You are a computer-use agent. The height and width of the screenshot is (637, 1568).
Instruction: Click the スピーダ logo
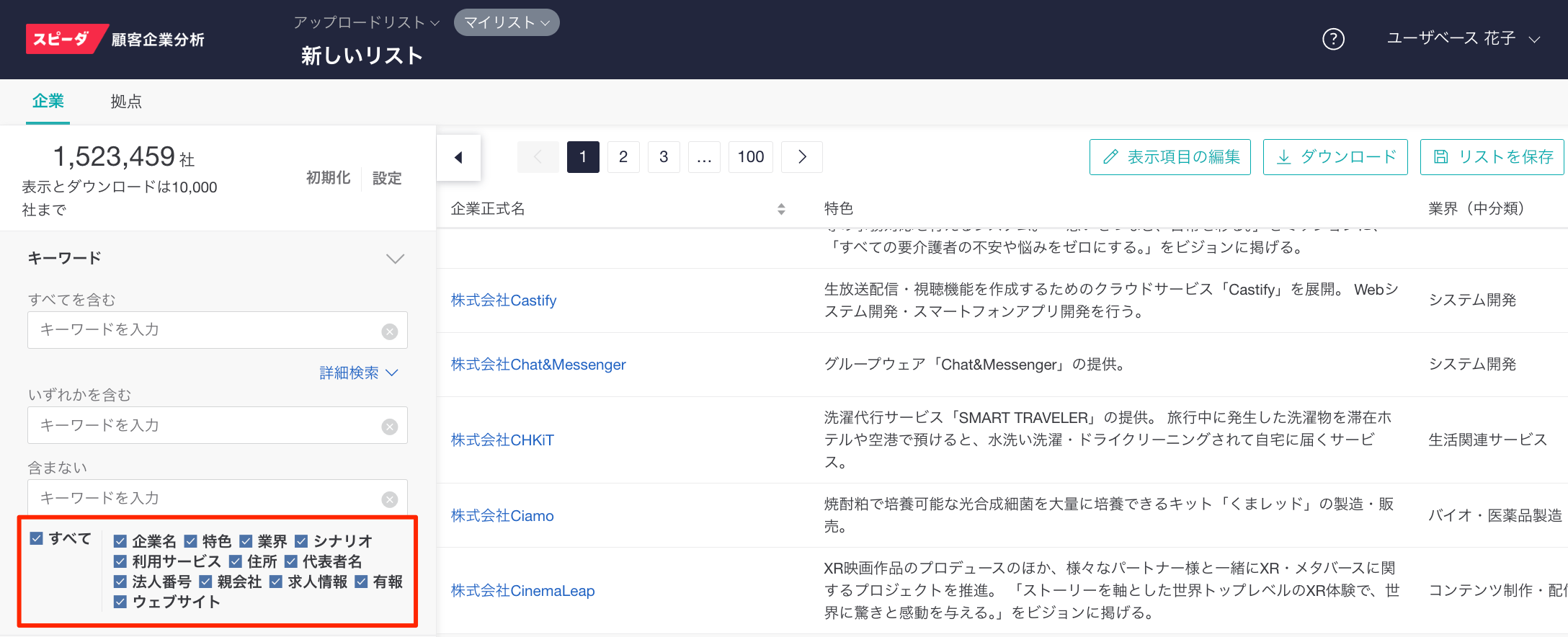point(62,39)
